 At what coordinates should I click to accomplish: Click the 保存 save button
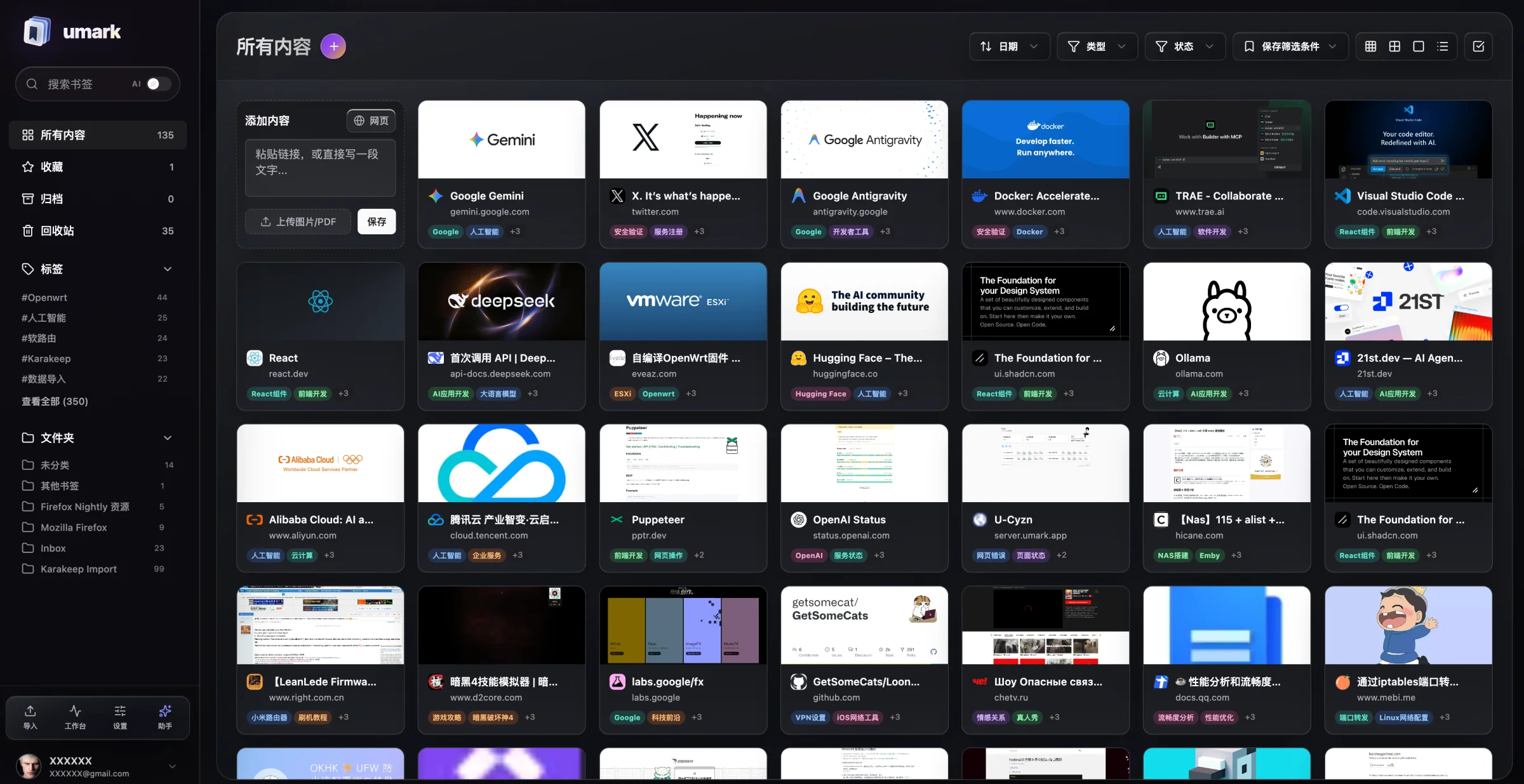[377, 222]
